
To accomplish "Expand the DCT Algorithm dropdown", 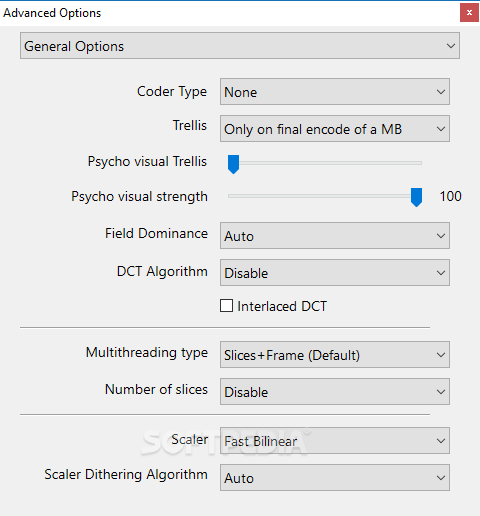I will click(x=335, y=273).
